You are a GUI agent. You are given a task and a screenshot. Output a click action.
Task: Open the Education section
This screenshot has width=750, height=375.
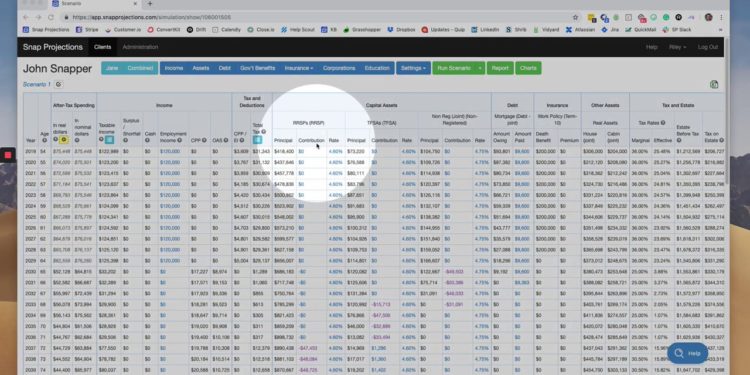pyautogui.click(x=377, y=68)
